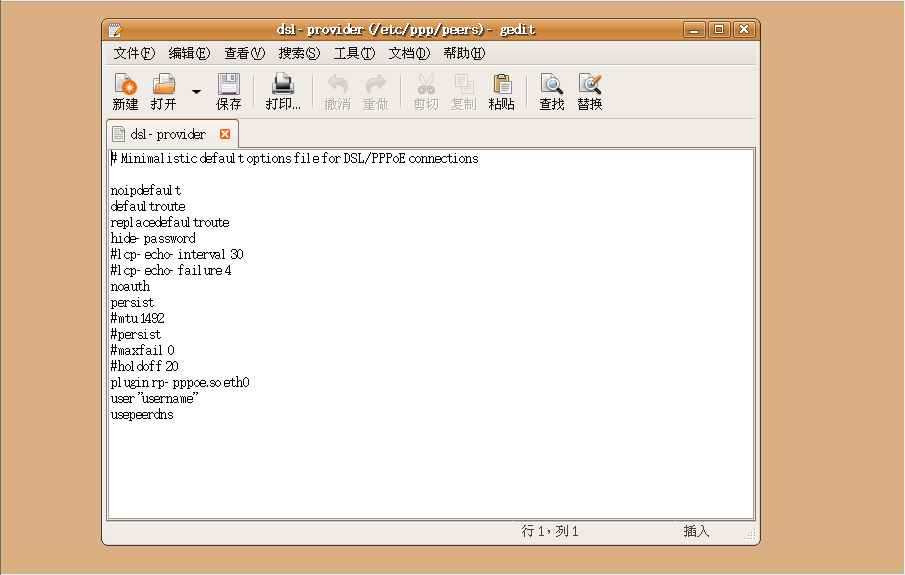Image resolution: width=905 pixels, height=575 pixels.
Task: Click the '#mtu 1492' line
Action: (x=137, y=318)
